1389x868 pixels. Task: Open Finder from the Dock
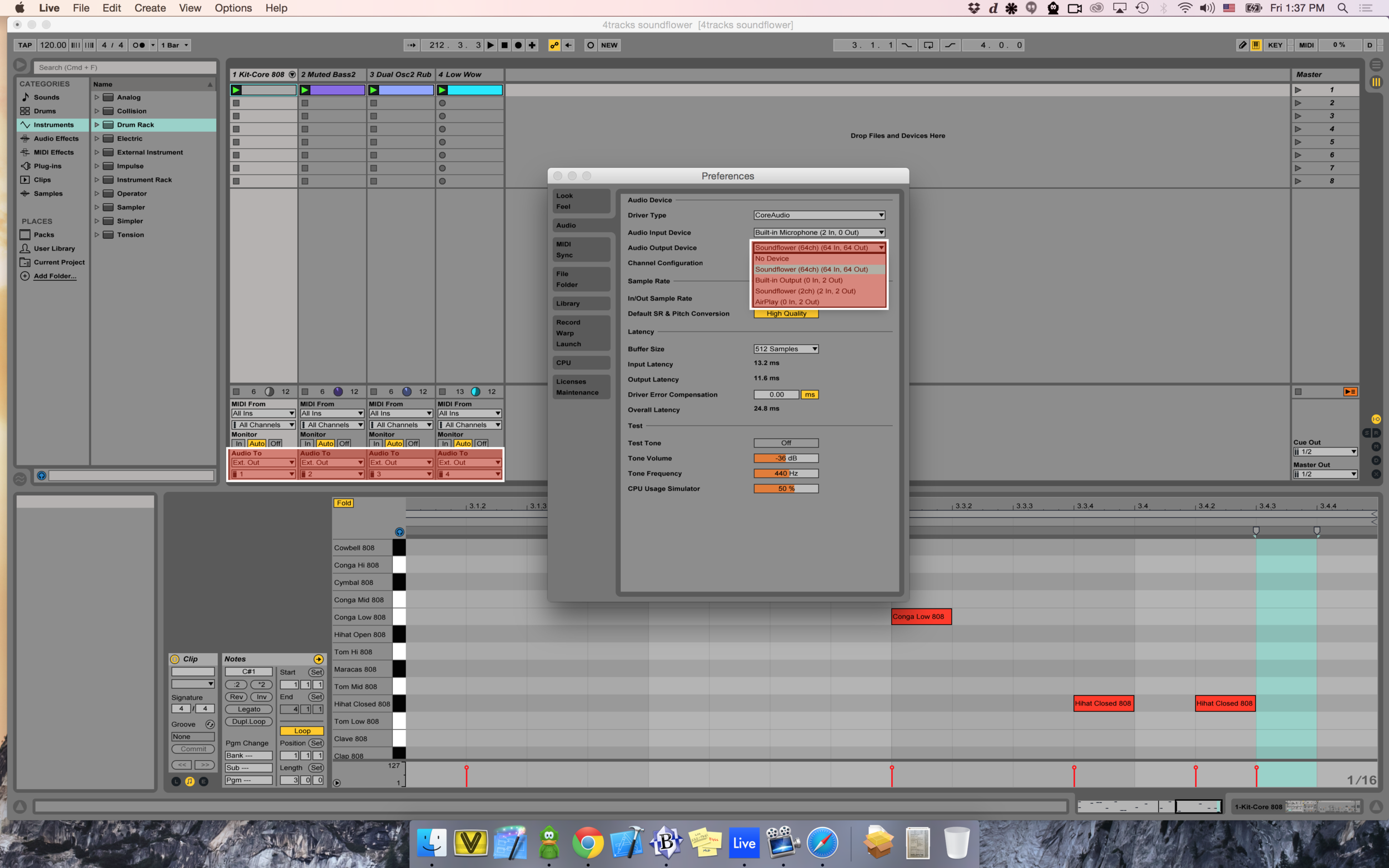(432, 843)
